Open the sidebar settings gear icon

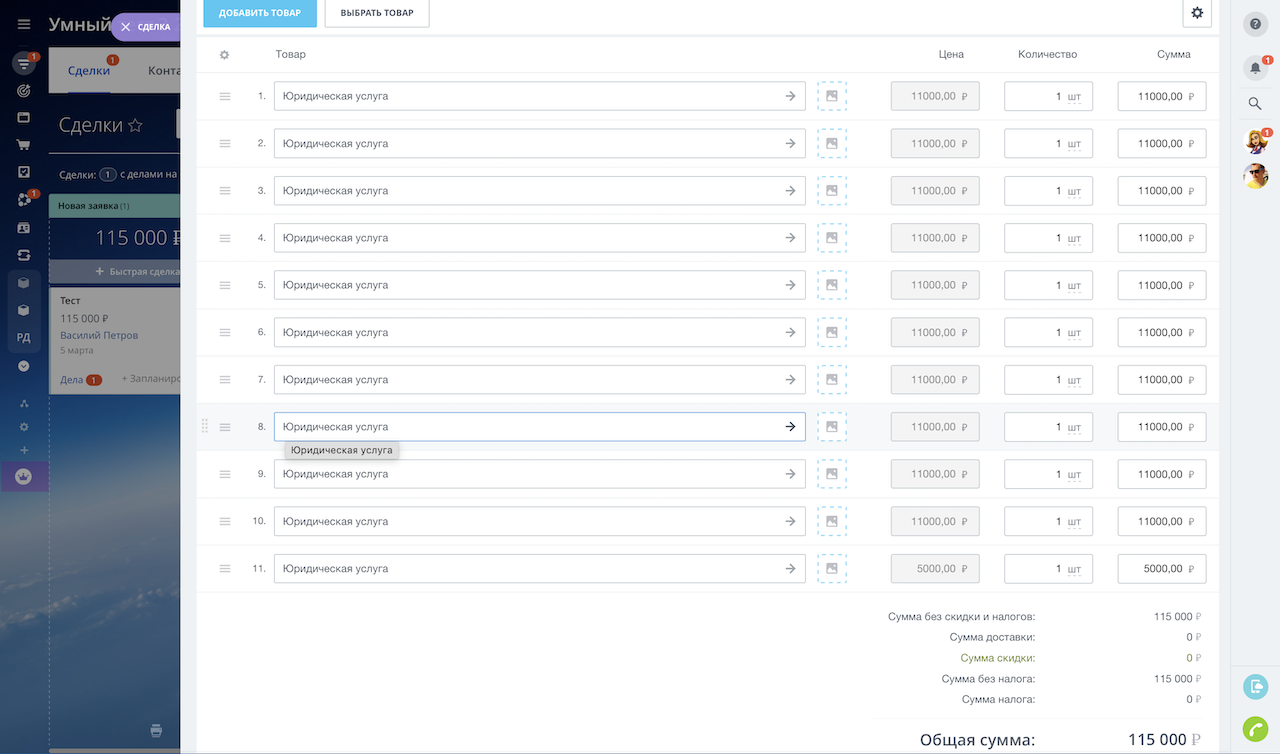24,427
